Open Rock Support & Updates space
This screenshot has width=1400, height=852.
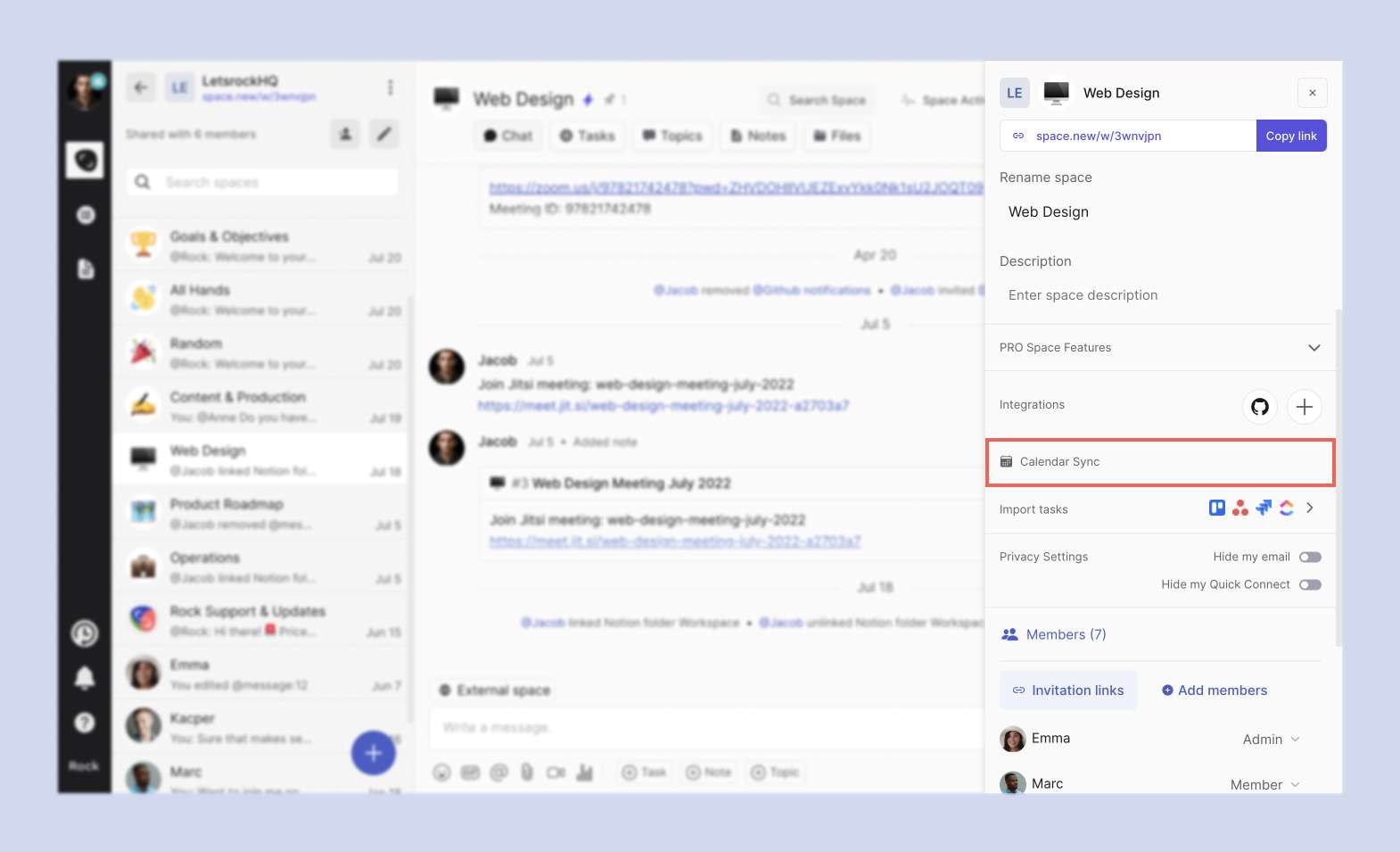coord(260,621)
